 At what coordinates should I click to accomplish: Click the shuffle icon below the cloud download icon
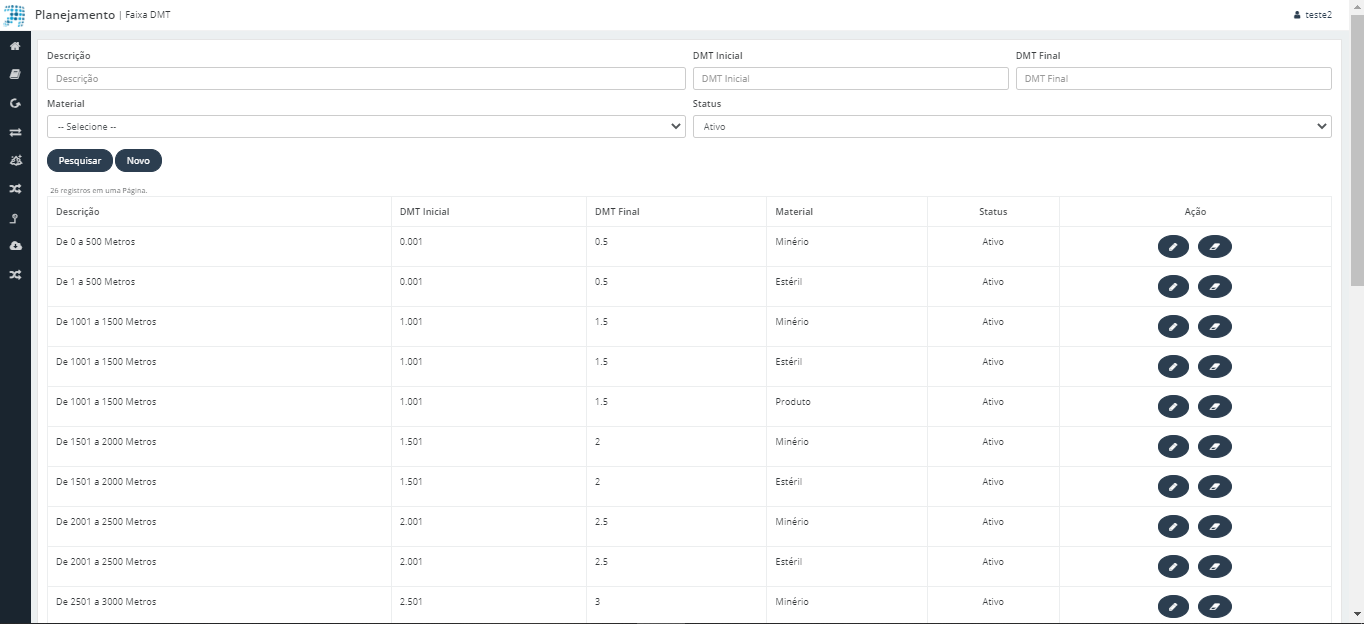click(15, 275)
